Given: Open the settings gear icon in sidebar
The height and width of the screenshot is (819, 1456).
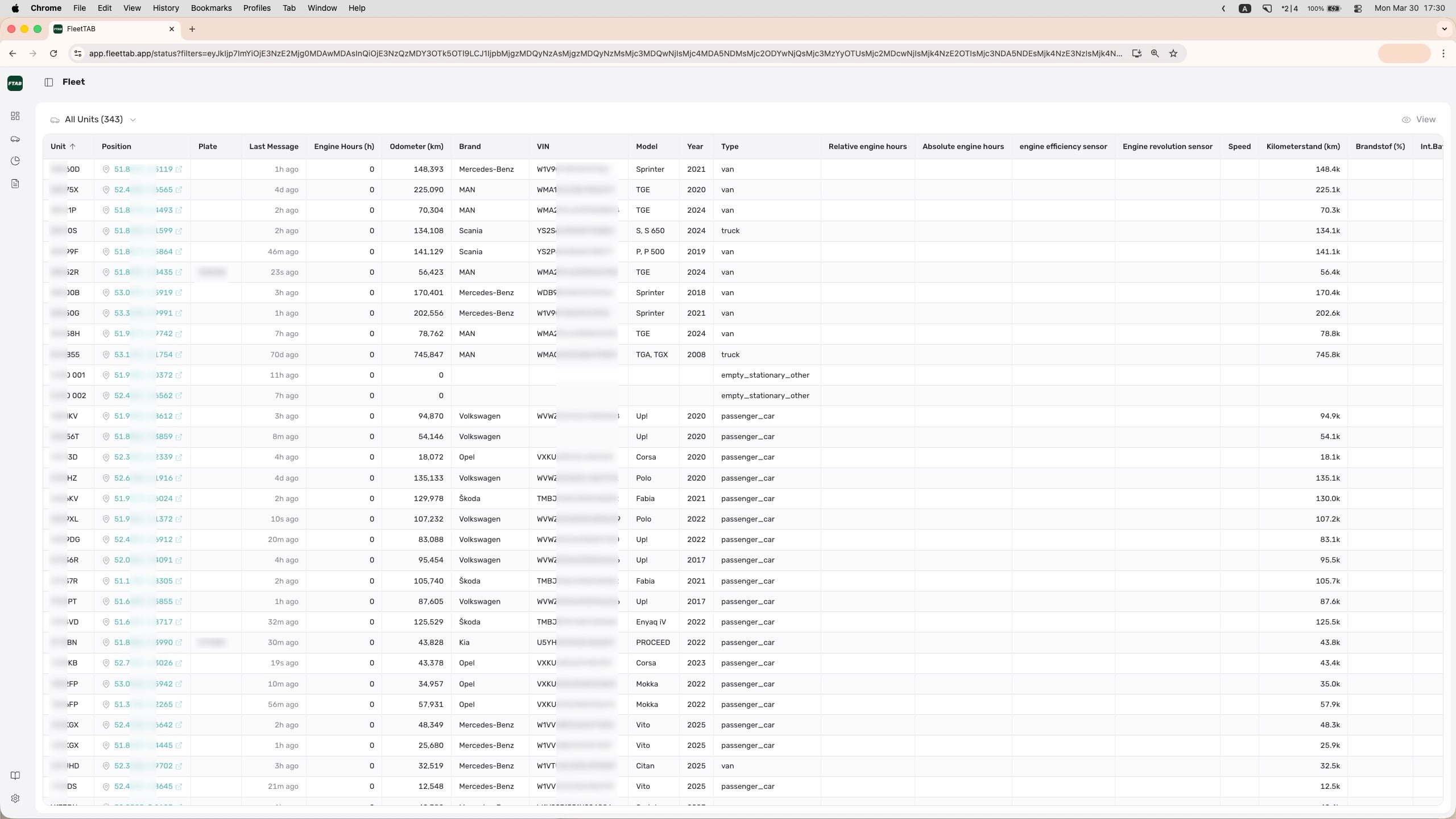Looking at the screenshot, I should [15, 799].
